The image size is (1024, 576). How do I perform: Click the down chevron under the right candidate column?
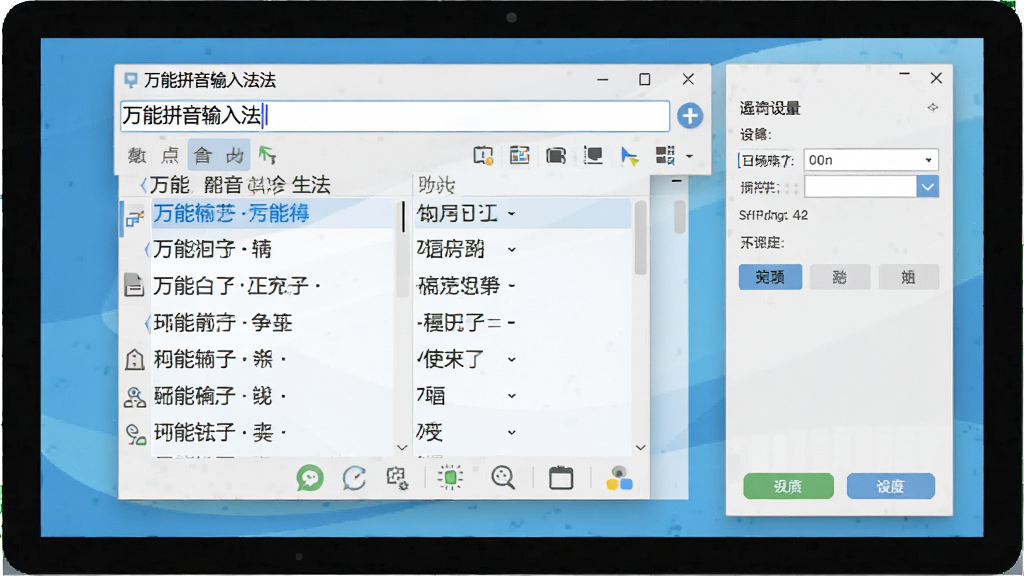click(x=640, y=447)
